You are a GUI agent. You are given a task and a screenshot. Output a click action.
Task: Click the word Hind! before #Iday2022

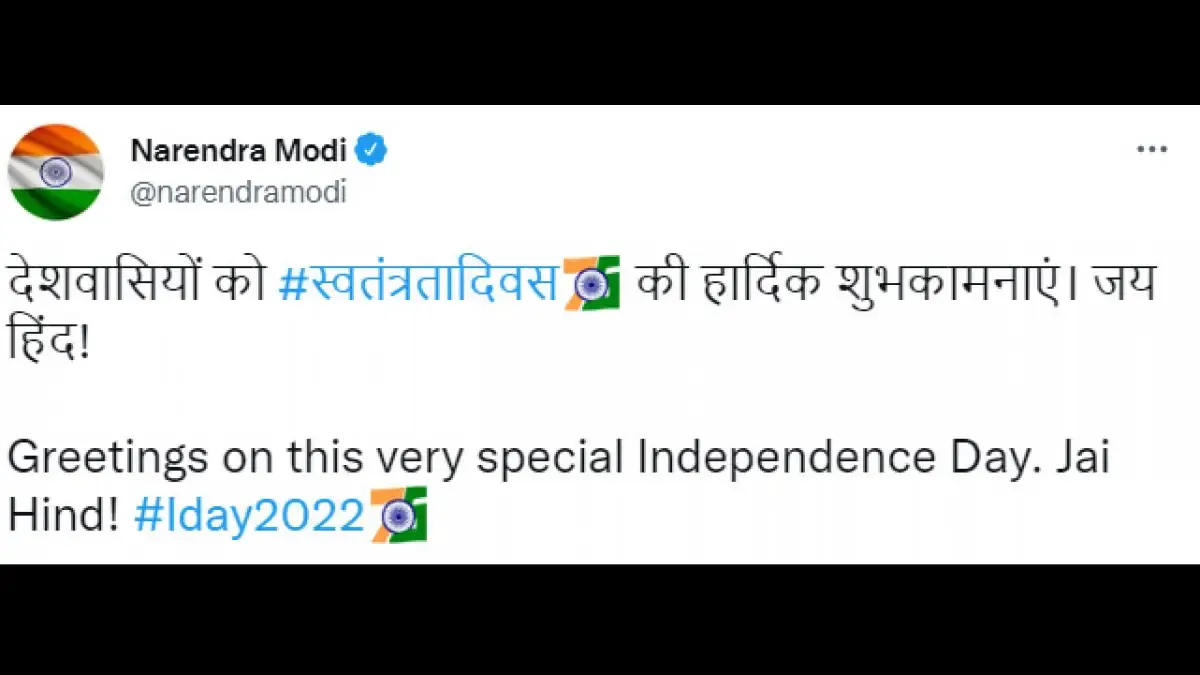[64, 516]
